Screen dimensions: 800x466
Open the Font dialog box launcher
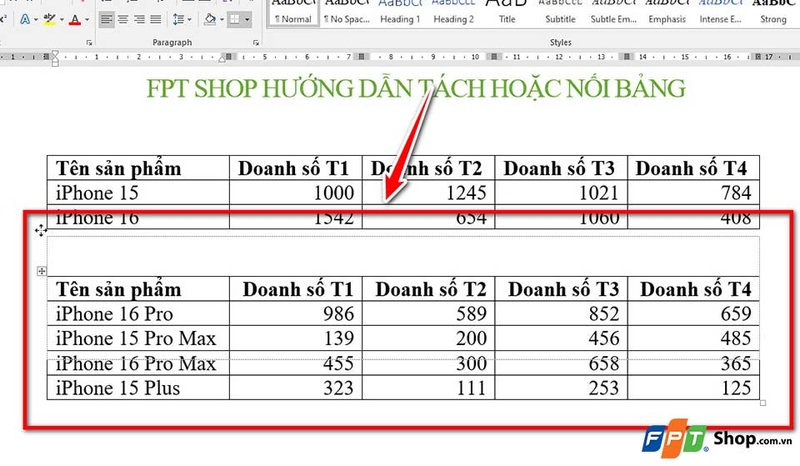click(89, 42)
